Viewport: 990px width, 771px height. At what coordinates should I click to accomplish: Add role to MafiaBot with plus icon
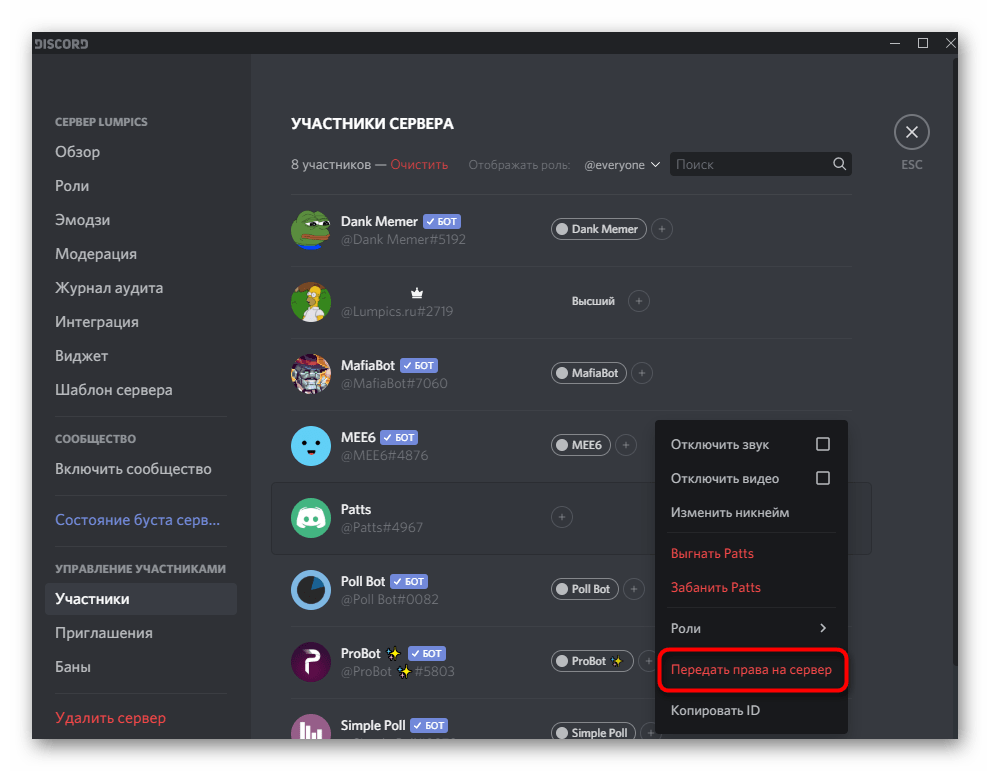[x=642, y=373]
